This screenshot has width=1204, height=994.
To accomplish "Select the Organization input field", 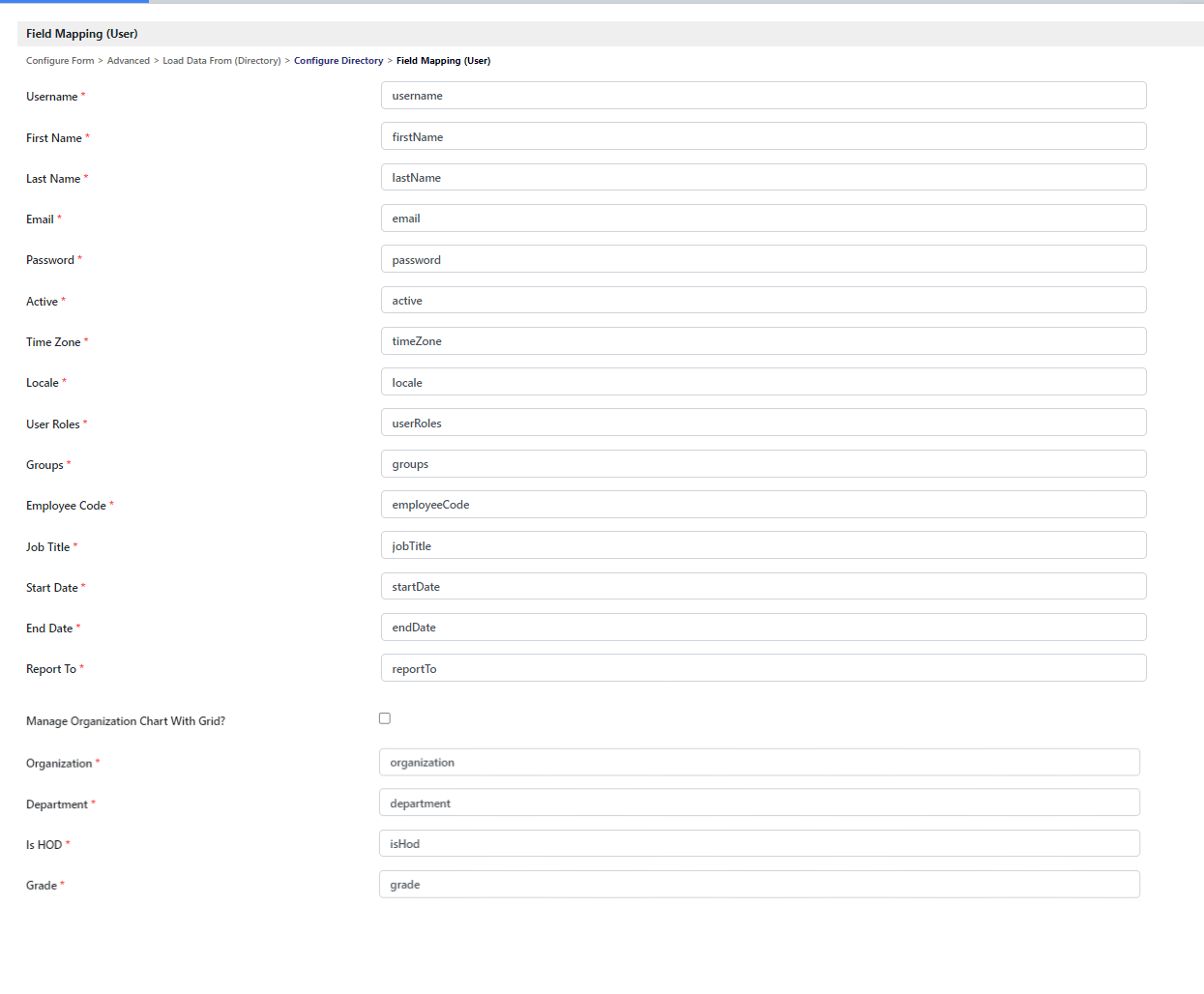I will 759,762.
